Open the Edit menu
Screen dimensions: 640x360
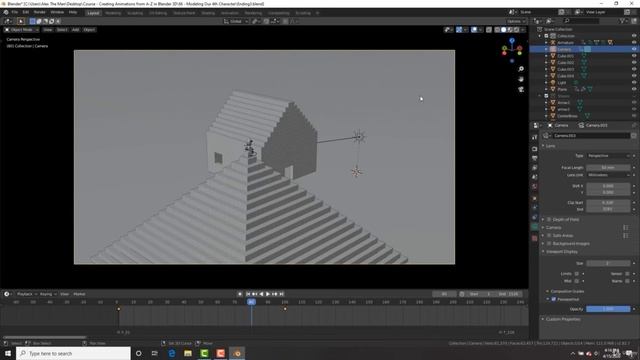click(x=26, y=12)
